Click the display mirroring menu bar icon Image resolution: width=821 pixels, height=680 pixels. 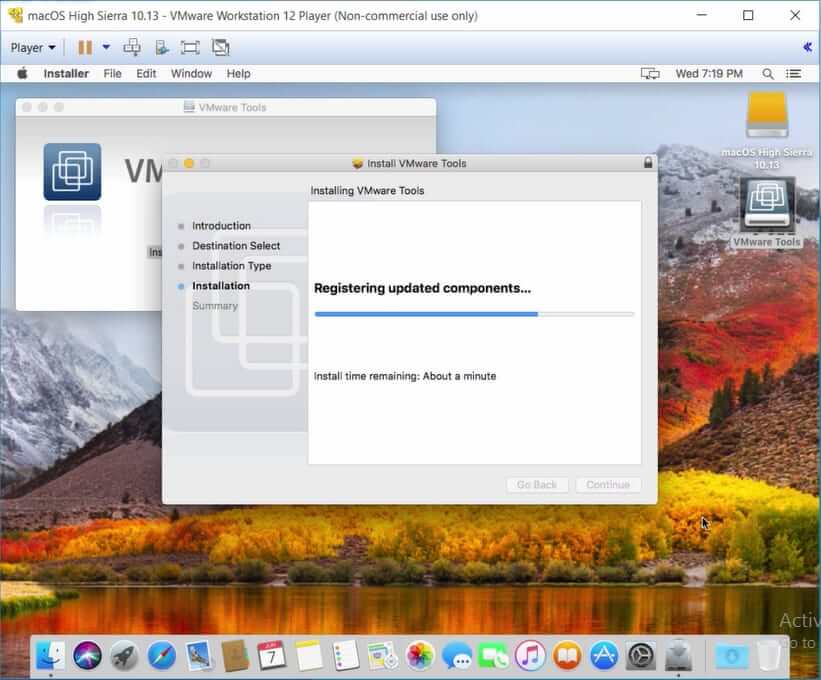pos(650,74)
